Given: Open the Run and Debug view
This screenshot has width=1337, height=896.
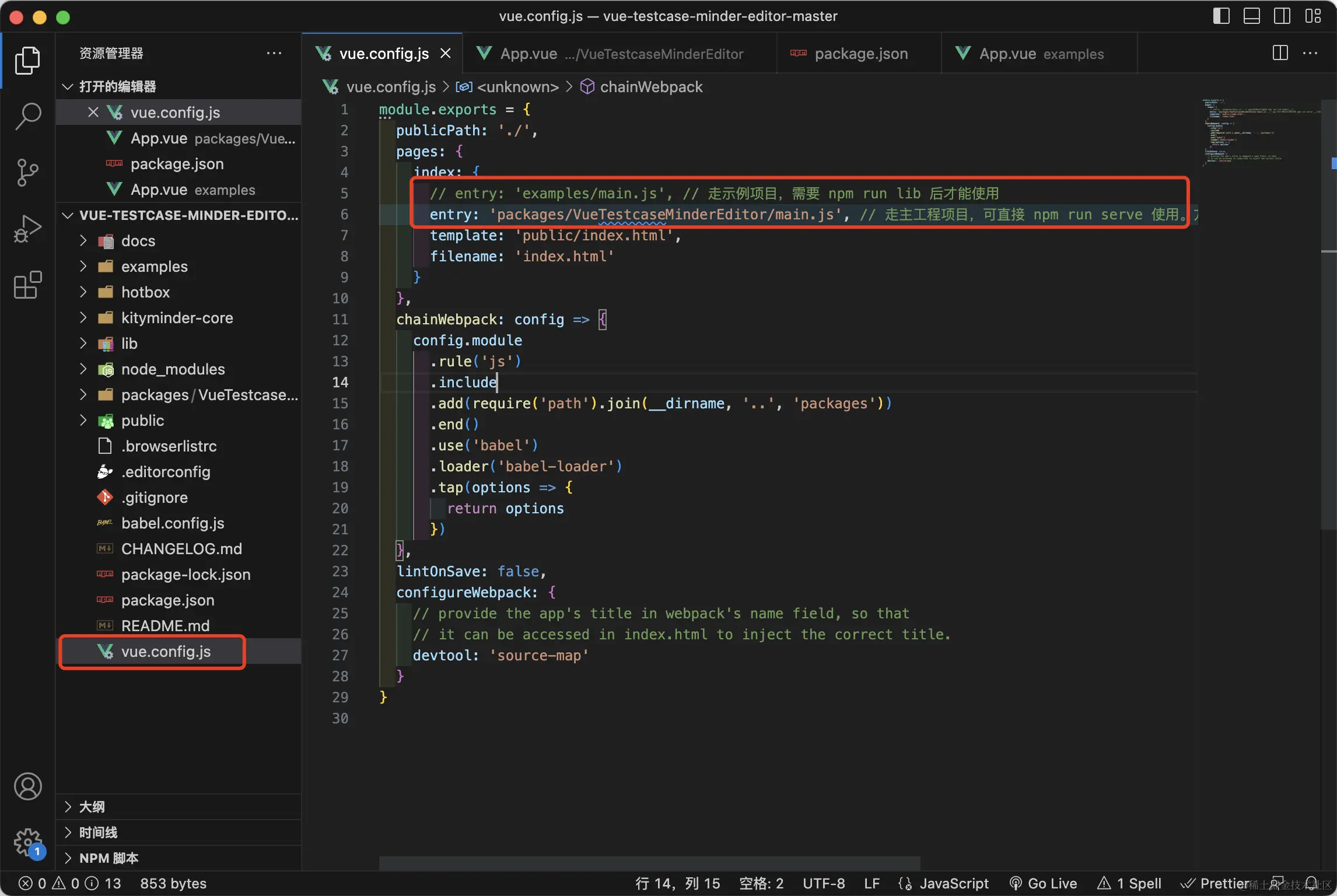Looking at the screenshot, I should [27, 228].
